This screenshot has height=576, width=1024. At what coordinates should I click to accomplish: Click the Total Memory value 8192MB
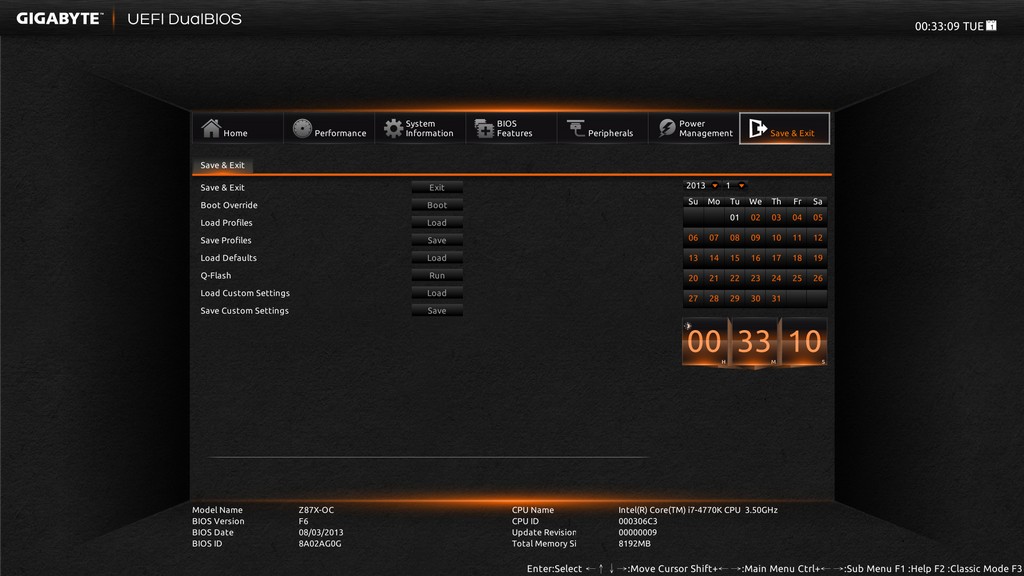click(634, 543)
